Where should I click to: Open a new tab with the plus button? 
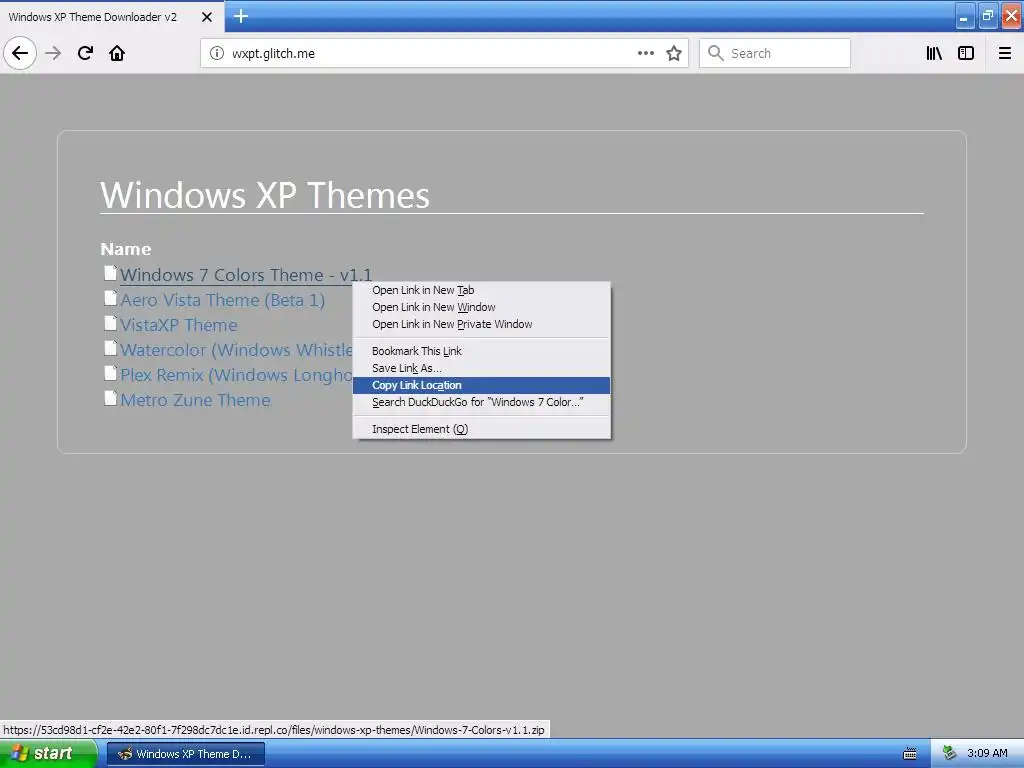pos(240,16)
